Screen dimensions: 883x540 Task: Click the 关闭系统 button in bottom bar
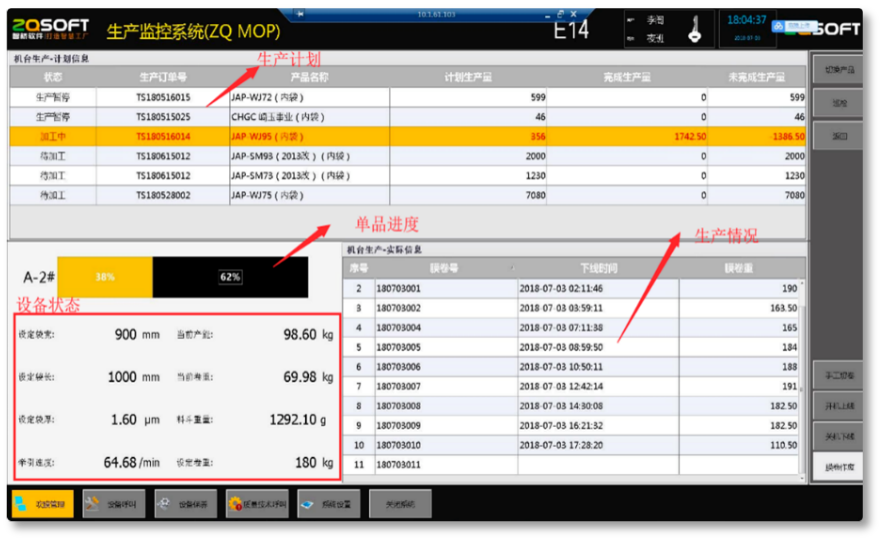400,504
